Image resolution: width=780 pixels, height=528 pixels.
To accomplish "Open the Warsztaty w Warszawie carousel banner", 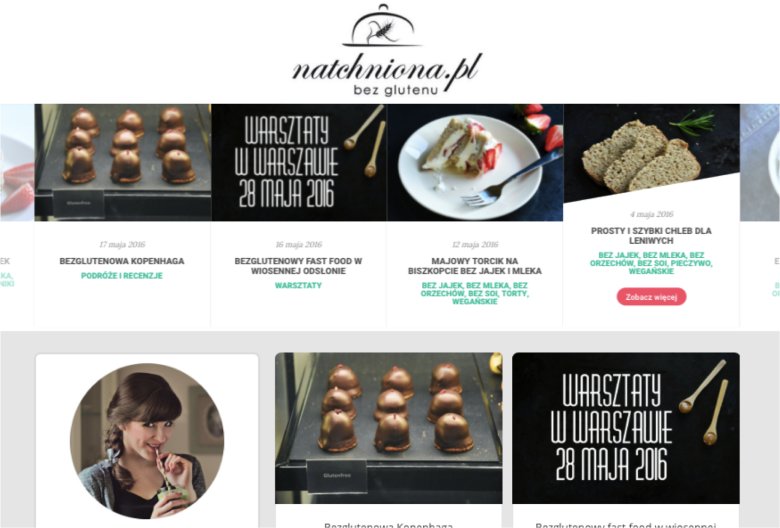I will point(299,162).
